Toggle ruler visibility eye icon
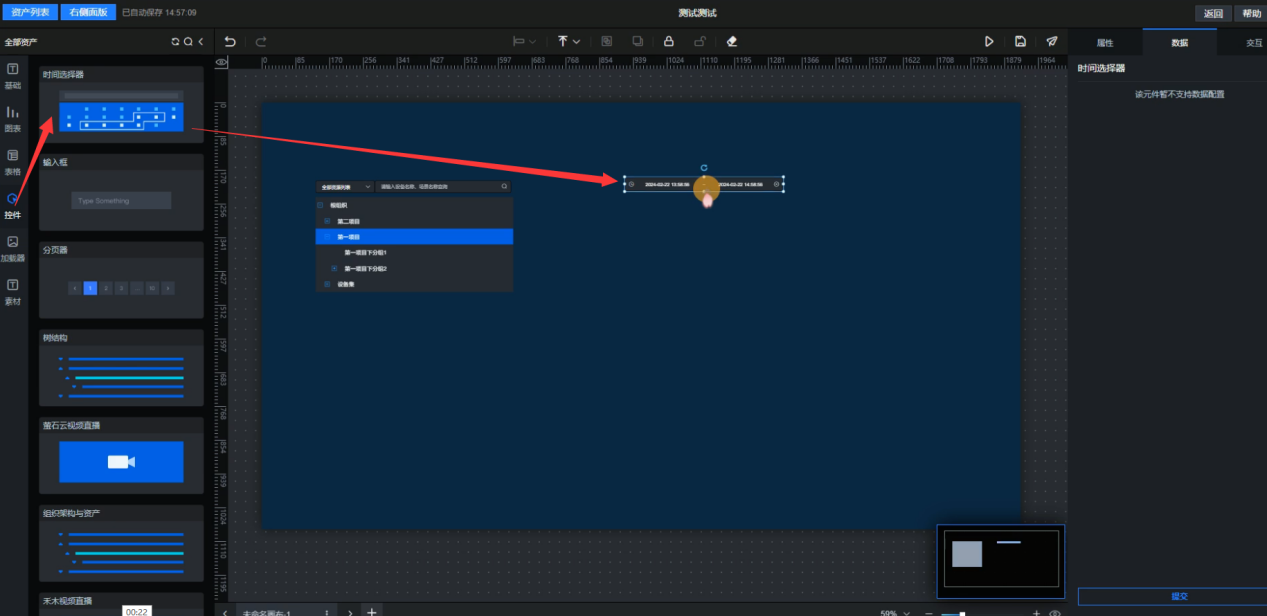The height and width of the screenshot is (616, 1267). [221, 61]
